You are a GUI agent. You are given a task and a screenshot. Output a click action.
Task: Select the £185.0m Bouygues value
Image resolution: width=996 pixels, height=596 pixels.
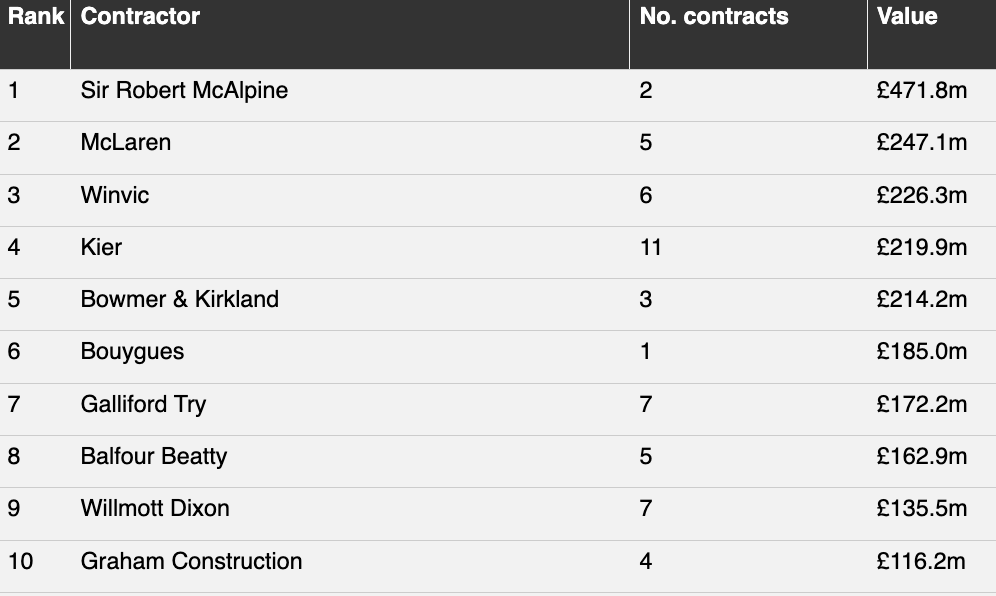click(921, 352)
